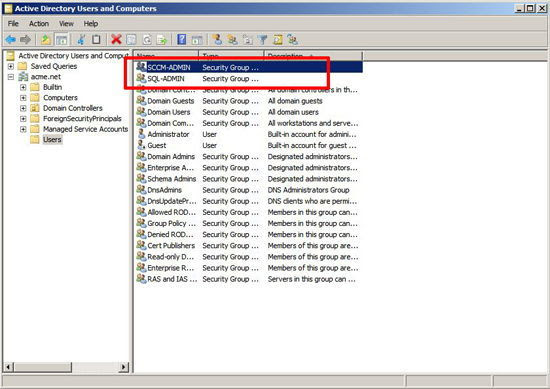Create a new organizational unit with the toolbar icon
This screenshot has height=389, width=550.
tap(248, 40)
